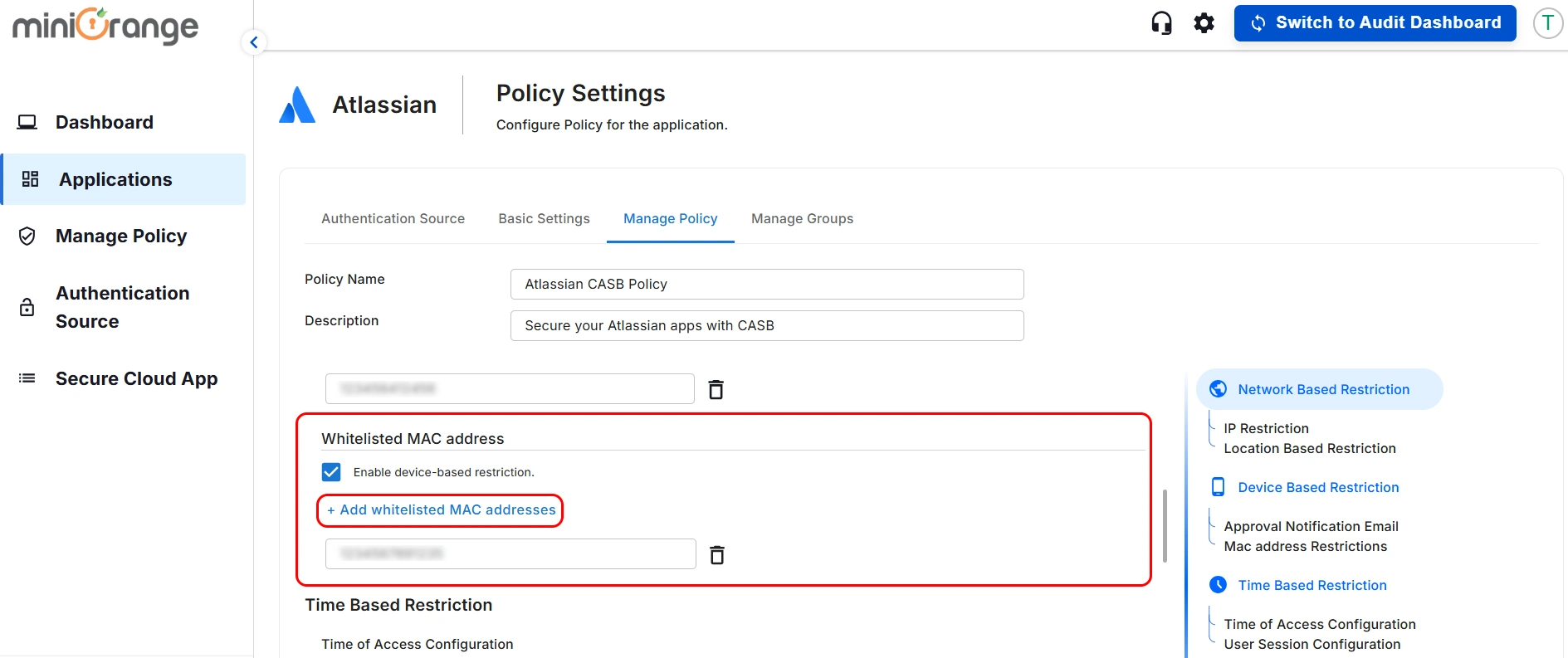
Task: Click Whitelisted MAC address heading
Action: tap(413, 439)
